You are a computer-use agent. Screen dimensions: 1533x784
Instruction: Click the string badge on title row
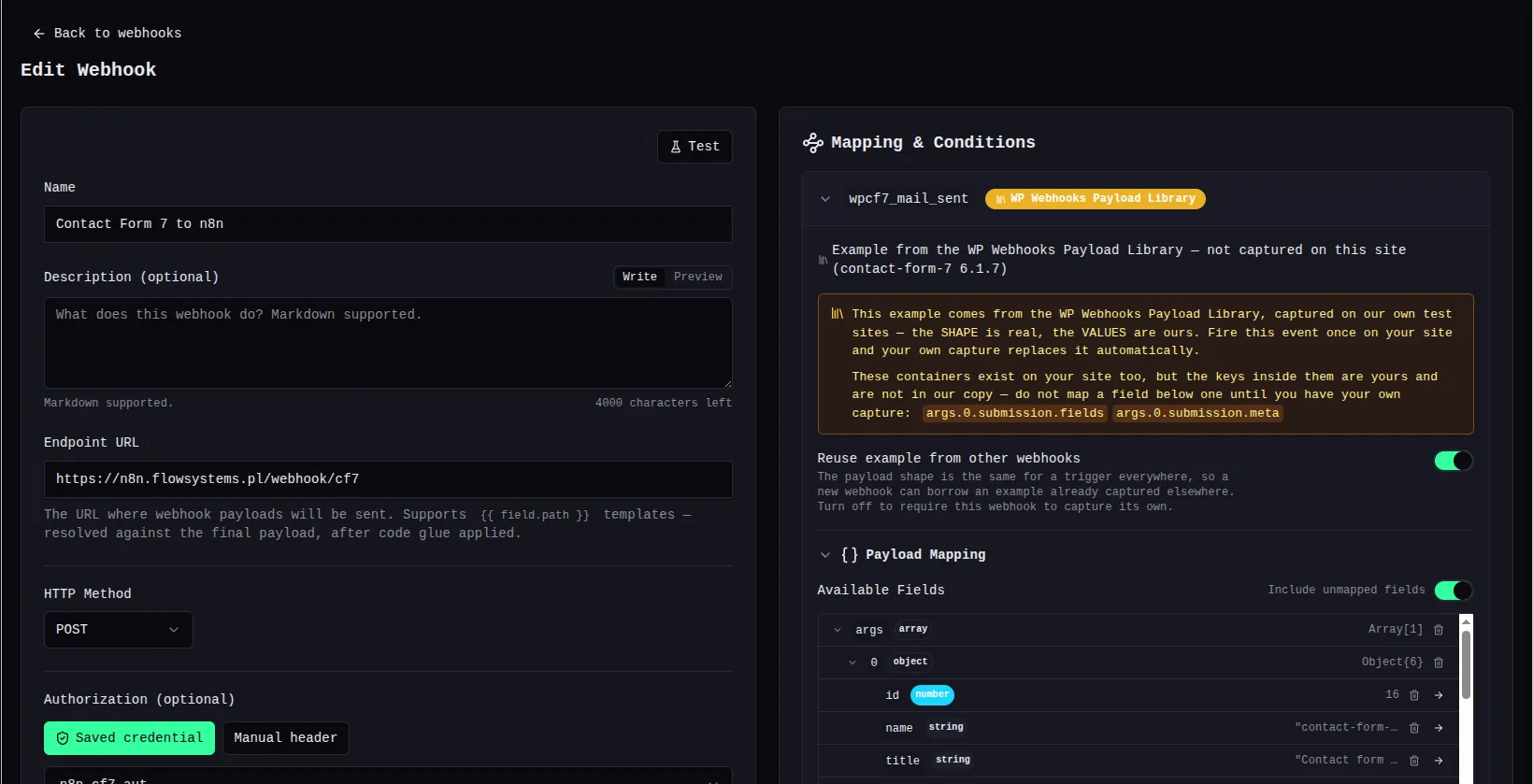953,761
